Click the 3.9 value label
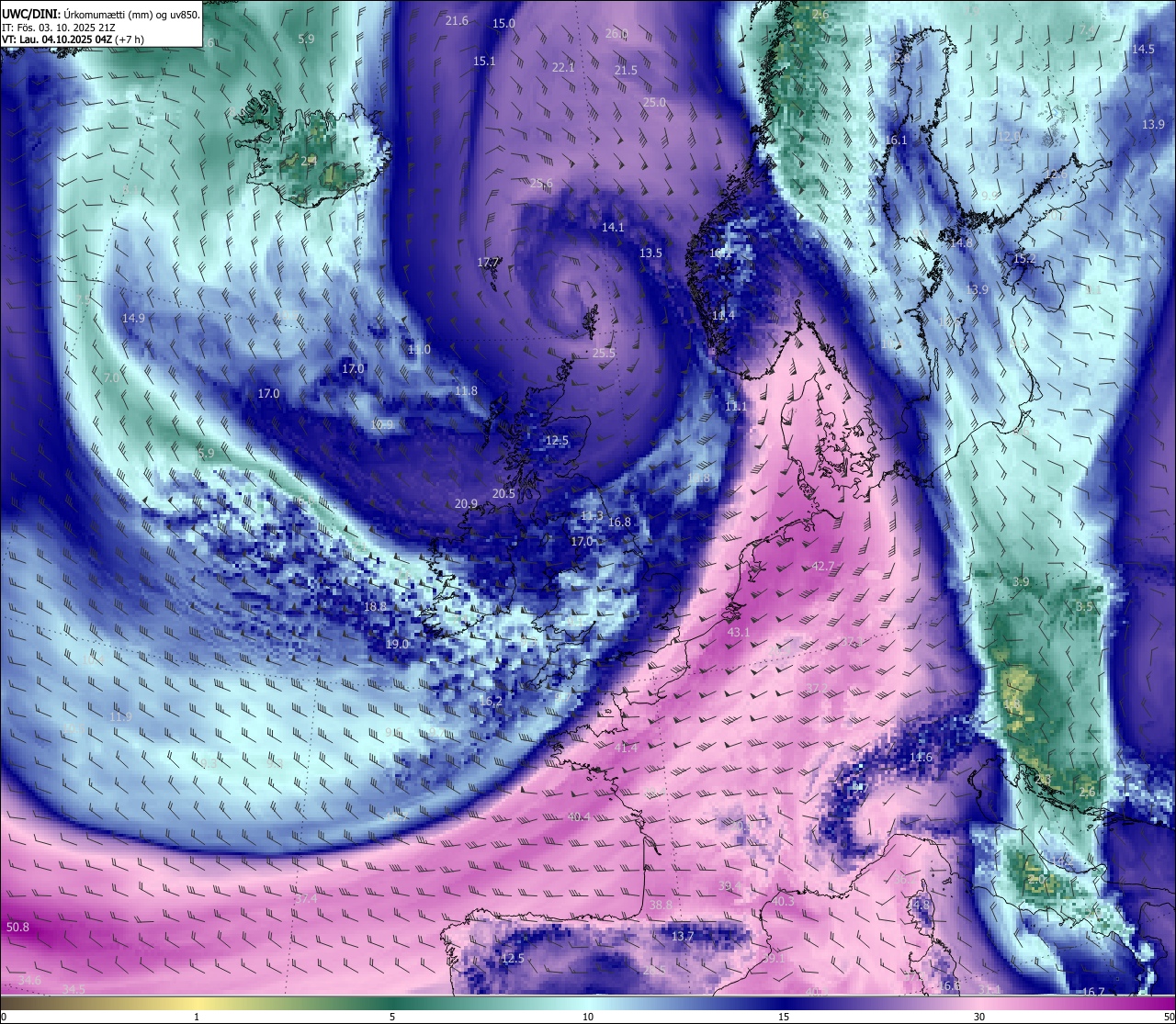The height and width of the screenshot is (1024, 1176). point(1021,582)
